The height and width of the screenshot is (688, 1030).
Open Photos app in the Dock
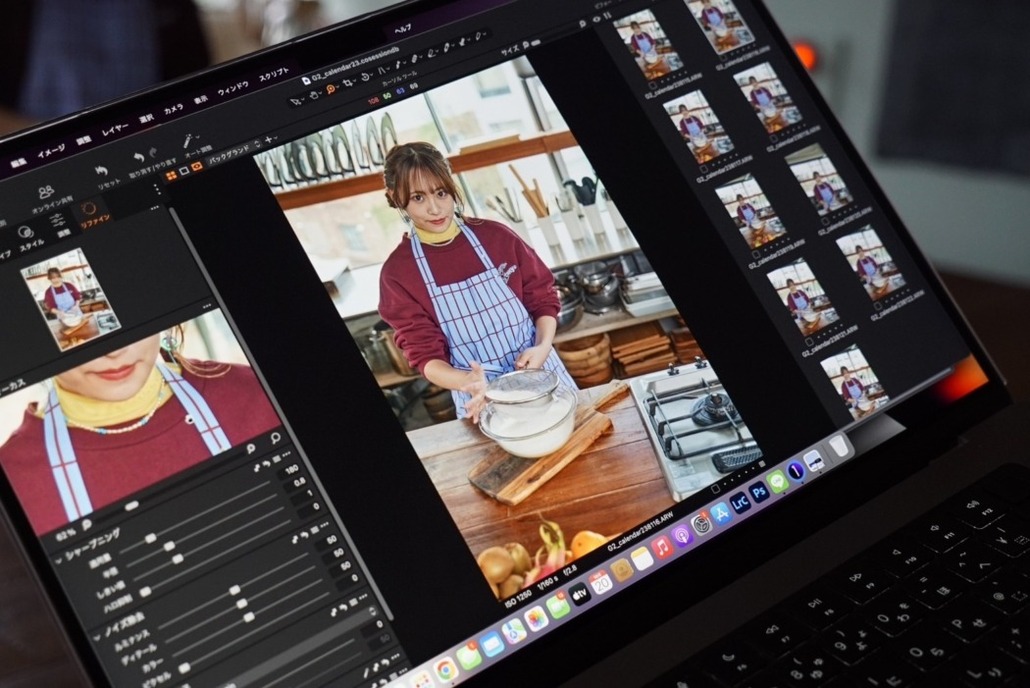coord(536,619)
